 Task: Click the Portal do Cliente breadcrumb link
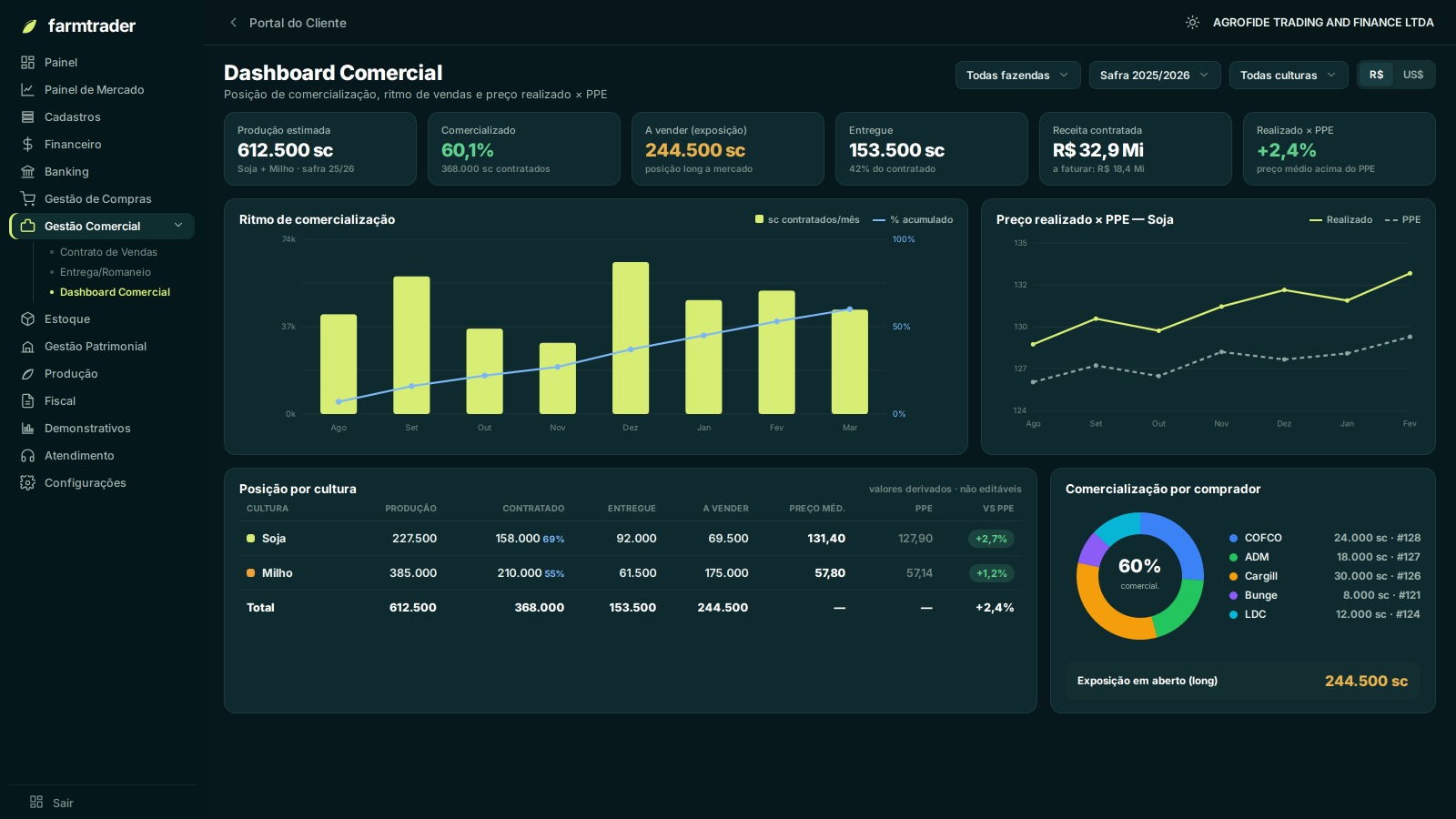coord(298,23)
